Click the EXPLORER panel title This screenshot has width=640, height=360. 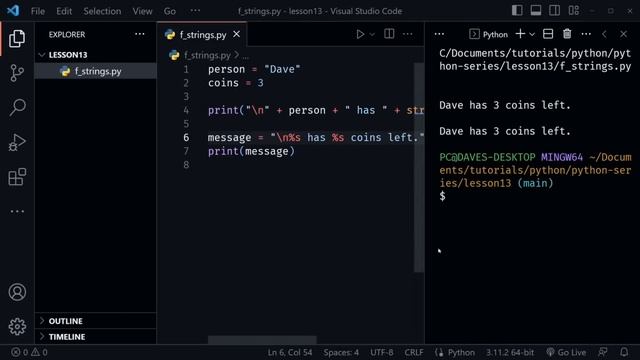(x=67, y=34)
